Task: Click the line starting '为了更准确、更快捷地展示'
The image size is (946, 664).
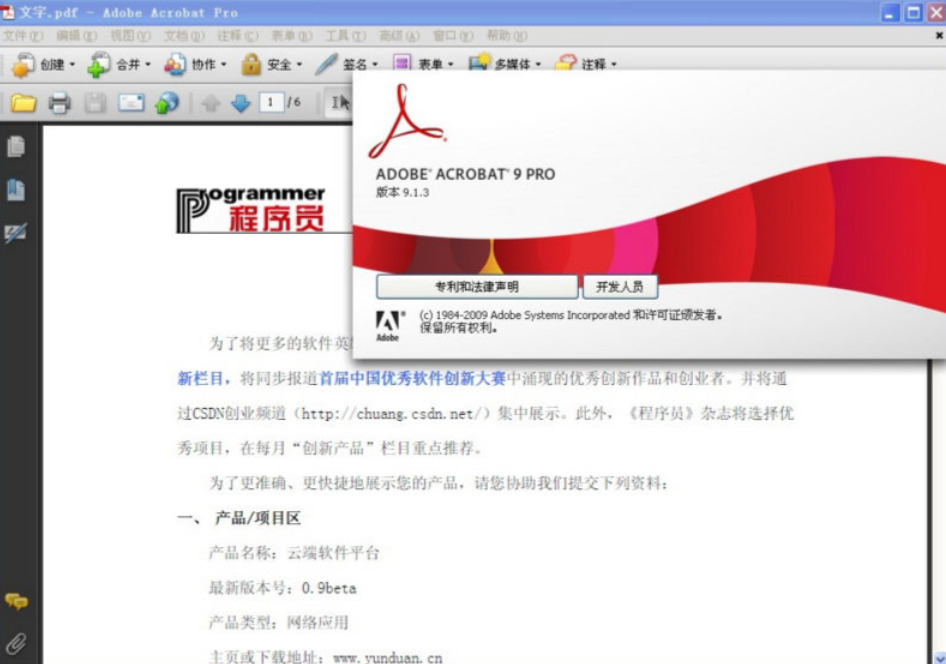Action: click(439, 483)
